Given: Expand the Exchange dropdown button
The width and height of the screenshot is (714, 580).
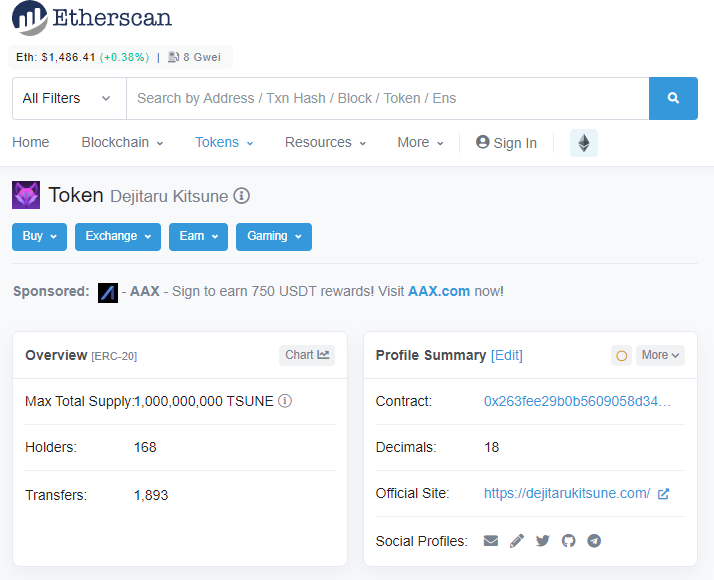Looking at the screenshot, I should point(118,237).
